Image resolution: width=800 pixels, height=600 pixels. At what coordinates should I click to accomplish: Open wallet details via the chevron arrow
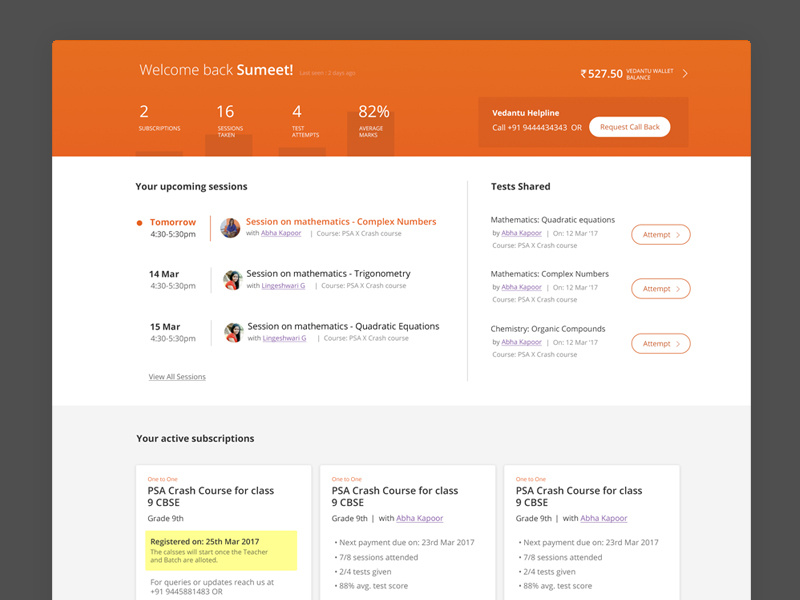[x=684, y=73]
